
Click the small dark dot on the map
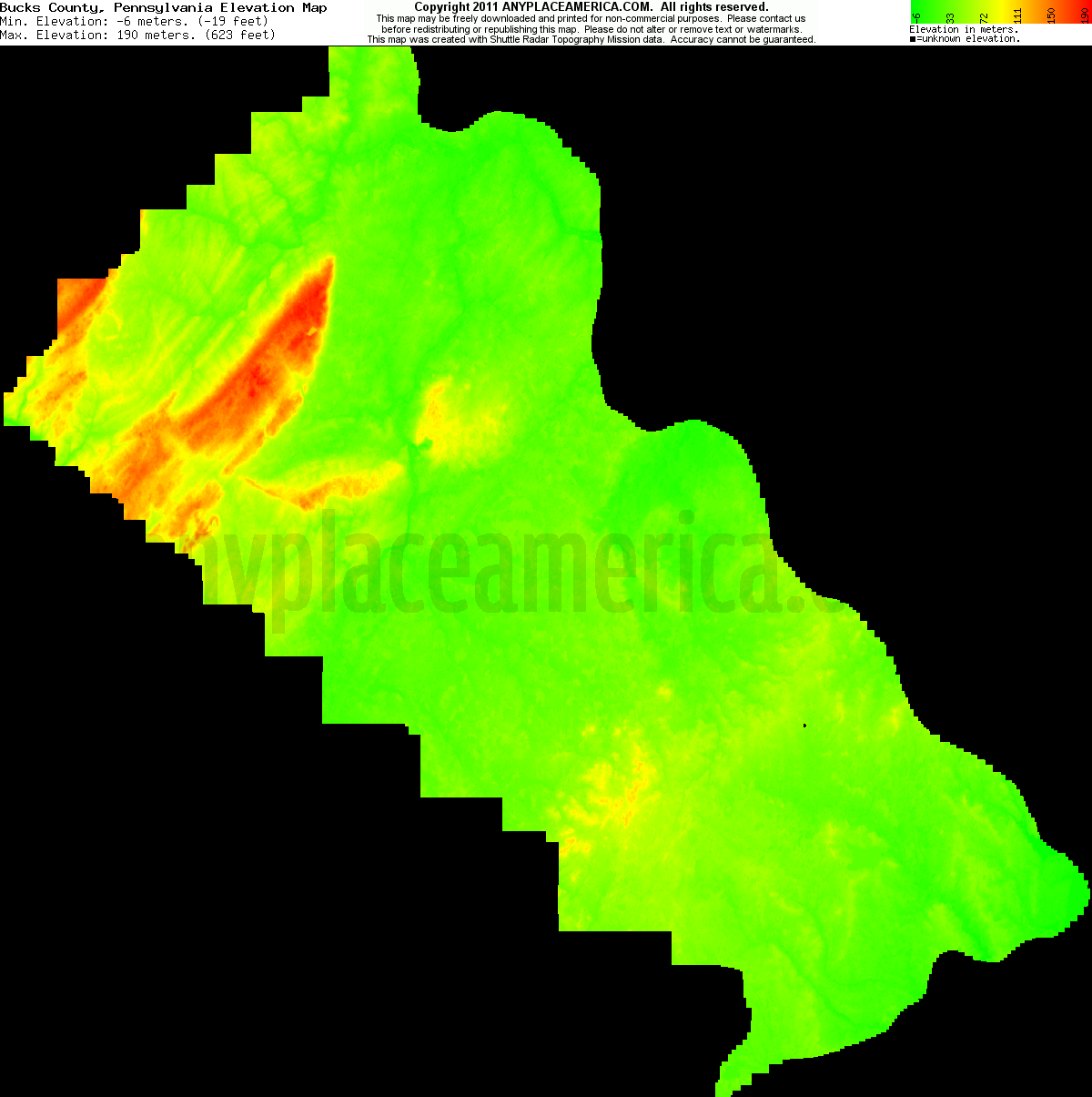pyautogui.click(x=804, y=724)
